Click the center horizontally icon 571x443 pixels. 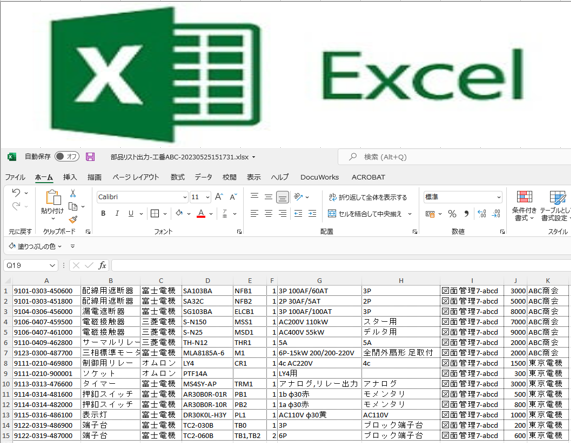[268, 214]
